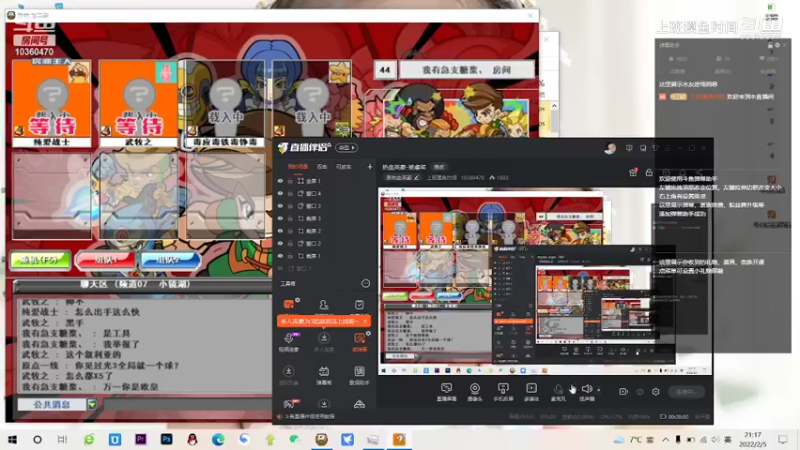Add a new scene with plus icon
The image size is (800, 450).
click(x=369, y=167)
